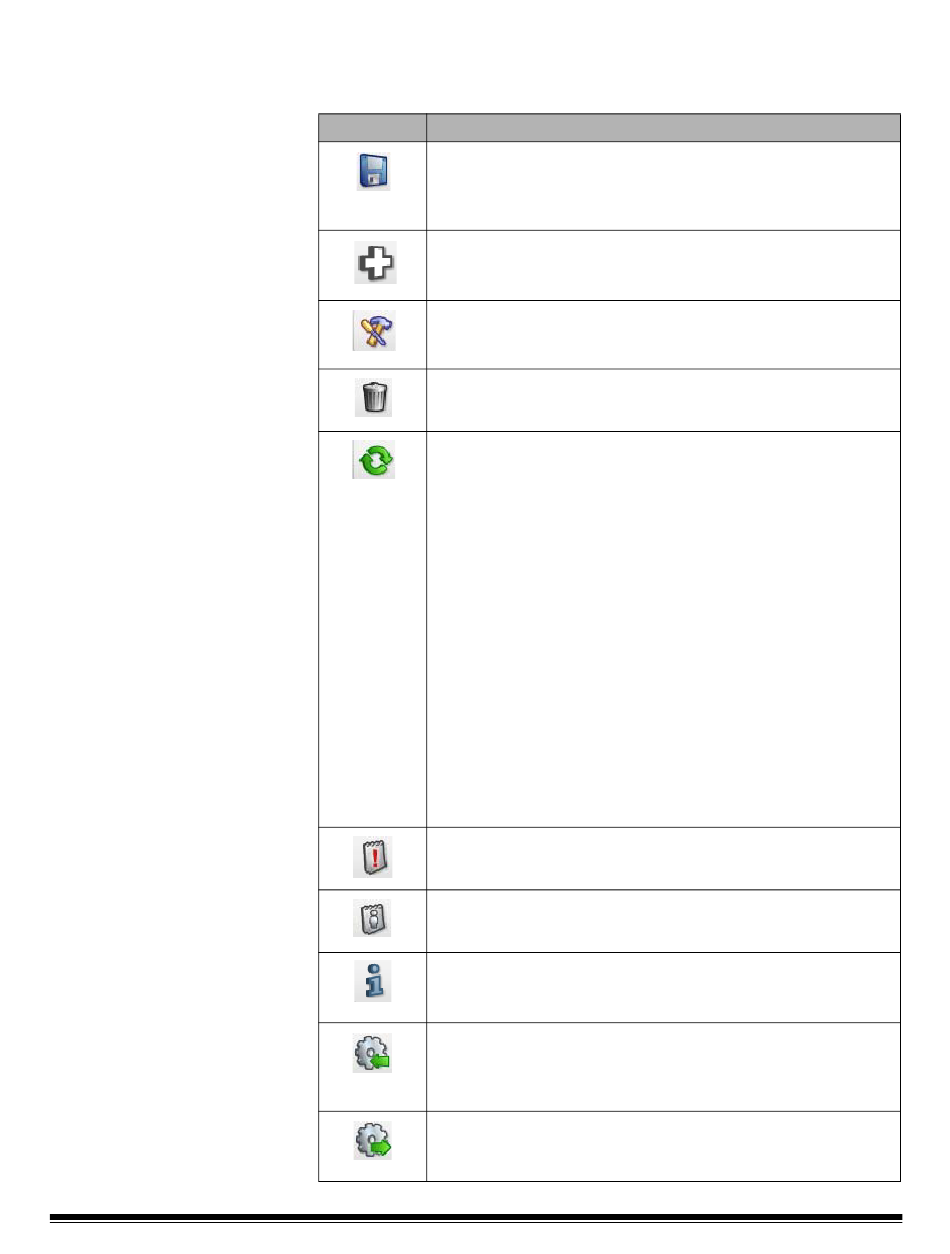
Task: Click the green circular arrows refresh icon
Action: (x=373, y=459)
